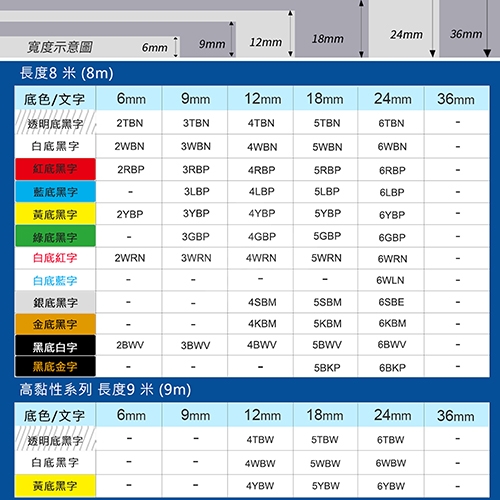Screen dimensions: 500x500
Task: Select model code 6TBN
Action: 391,123
